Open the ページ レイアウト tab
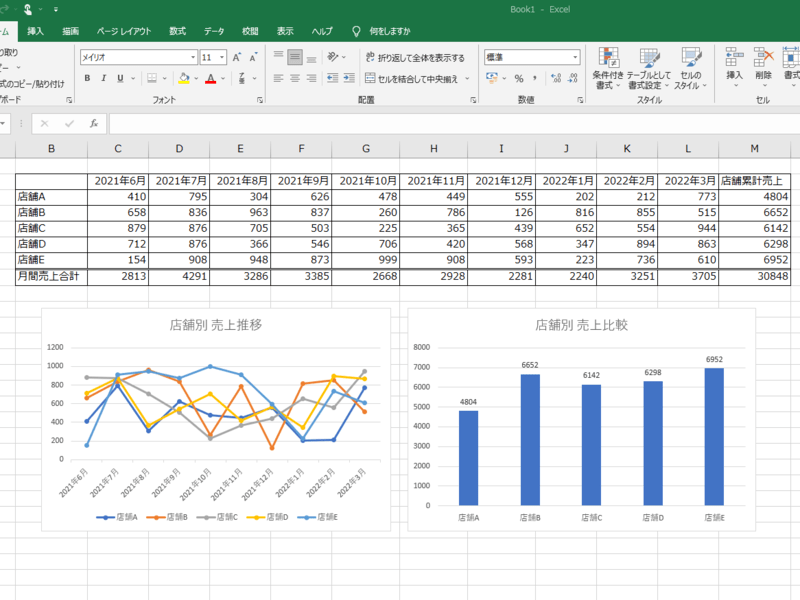Image resolution: width=800 pixels, height=600 pixels. 124,31
